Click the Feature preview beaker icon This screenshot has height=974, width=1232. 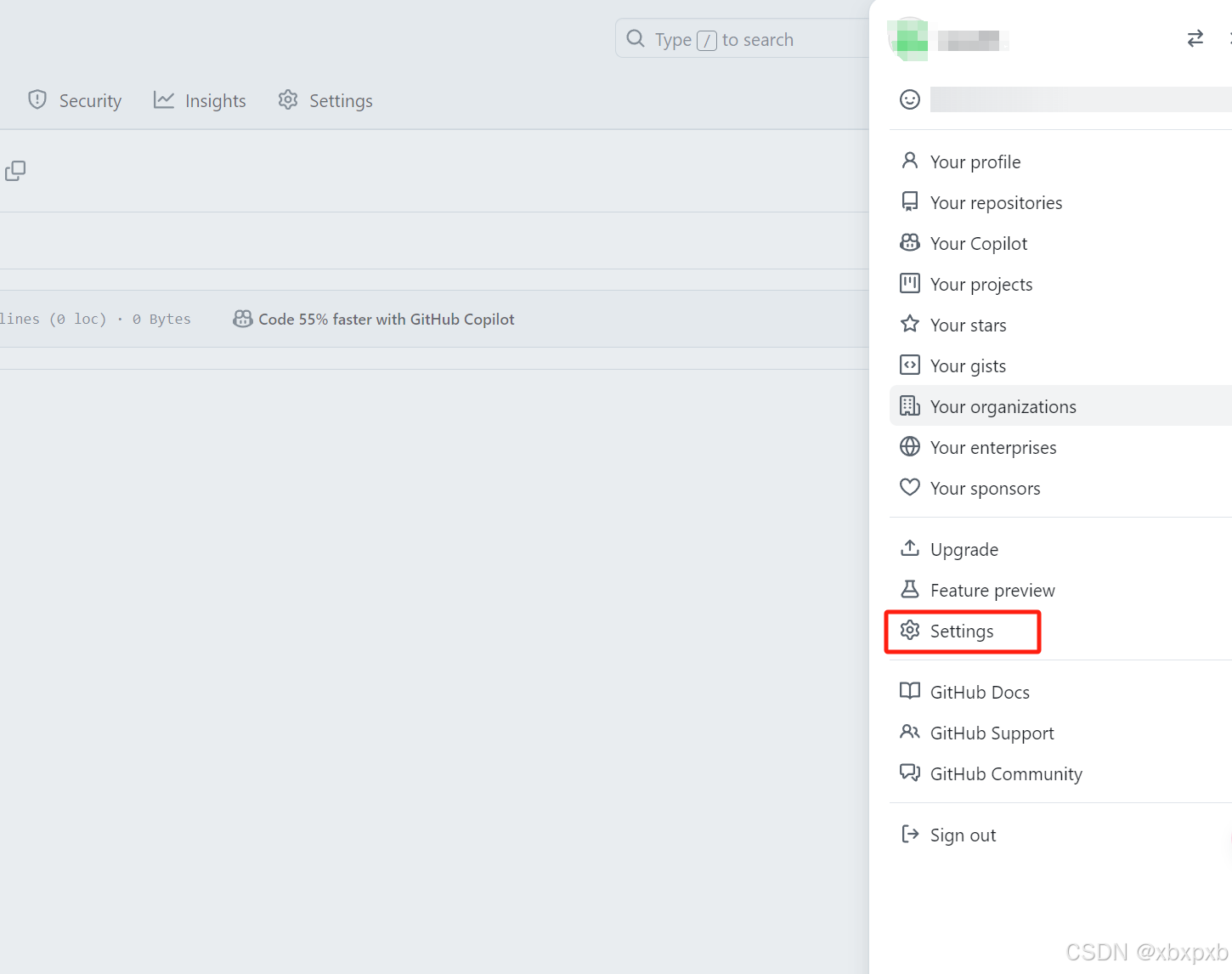click(910, 589)
